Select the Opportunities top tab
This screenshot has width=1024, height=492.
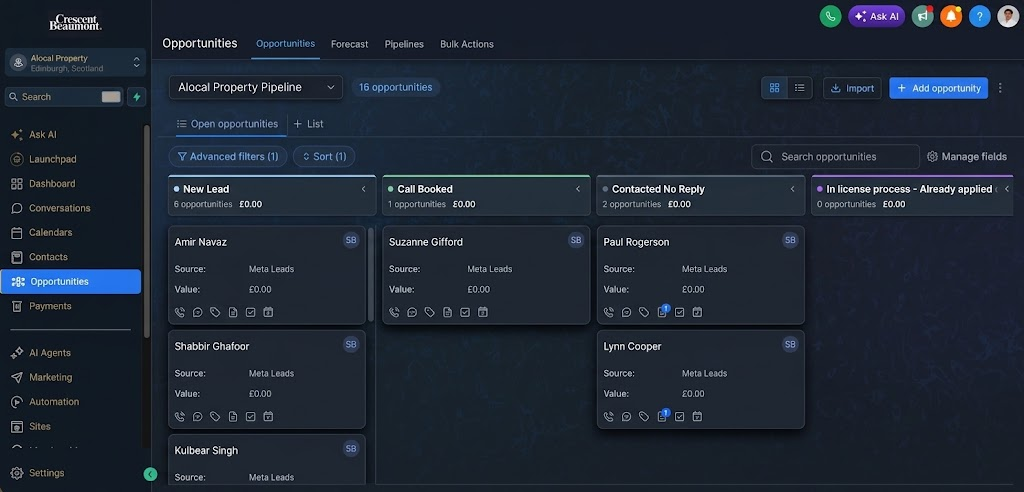[285, 44]
